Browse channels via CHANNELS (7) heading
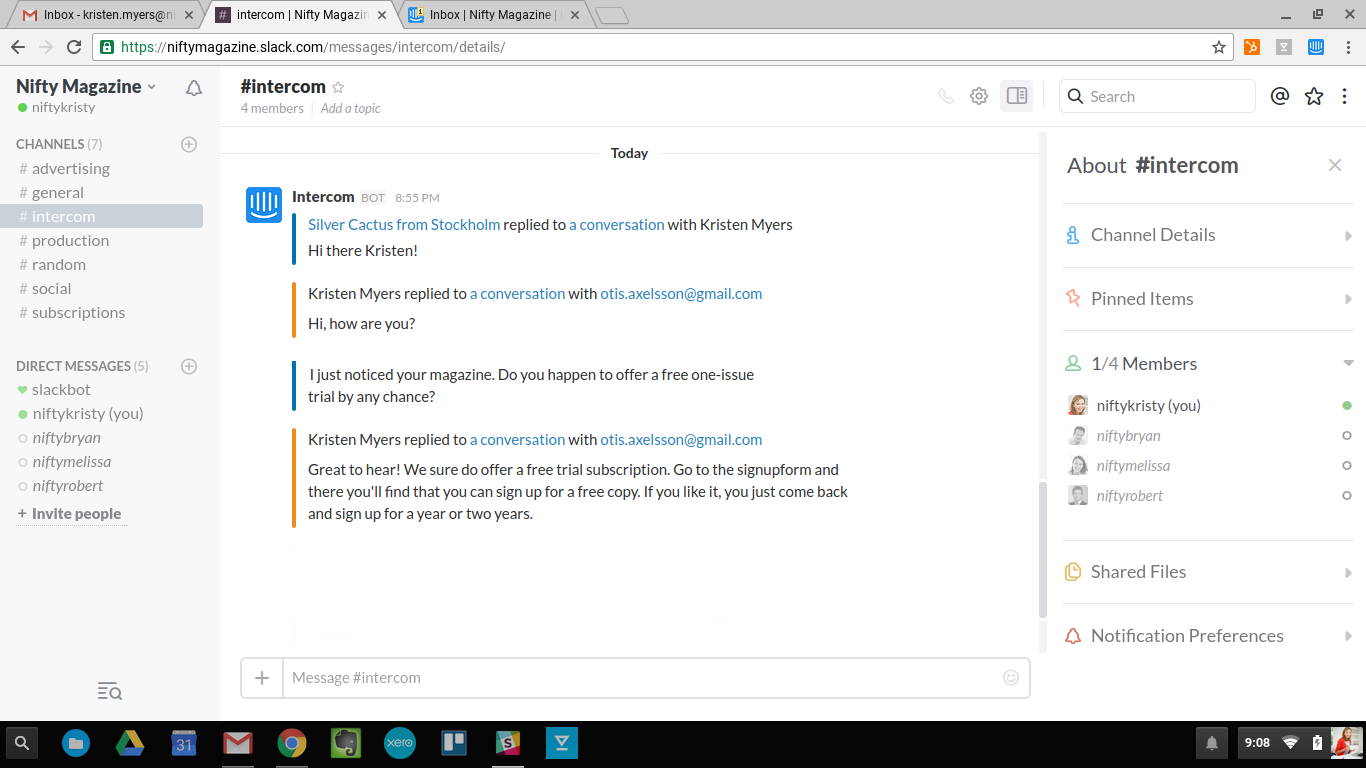 pos(59,144)
